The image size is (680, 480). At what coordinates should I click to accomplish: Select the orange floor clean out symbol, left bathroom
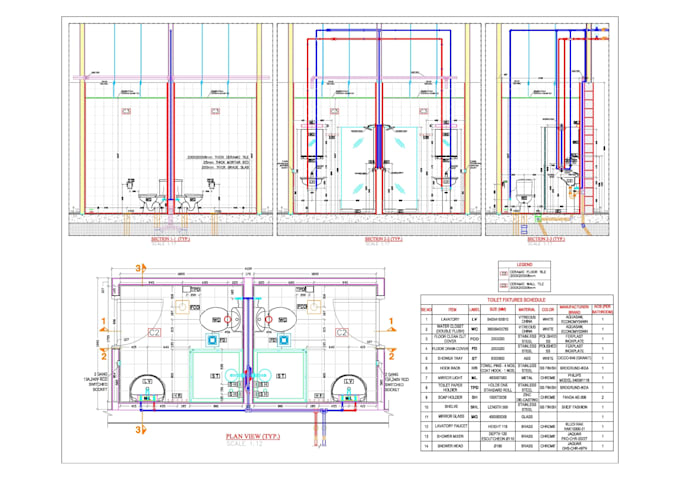183,307
